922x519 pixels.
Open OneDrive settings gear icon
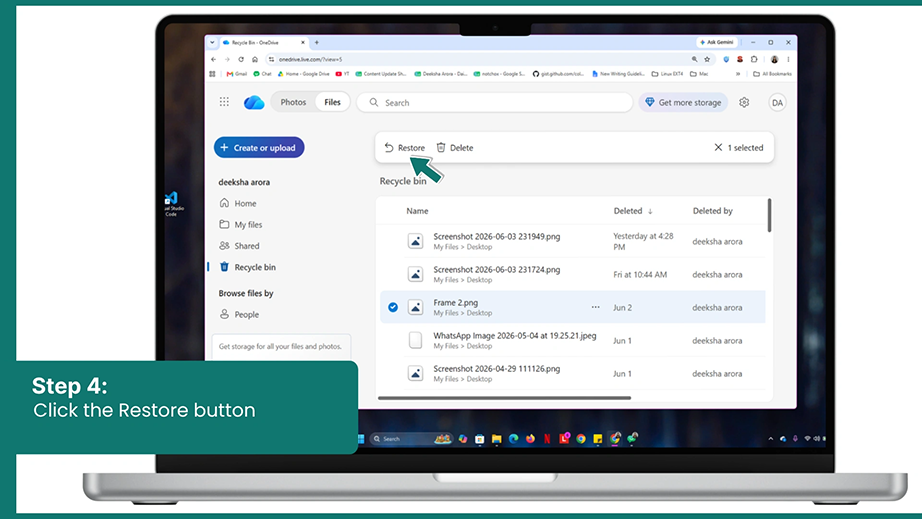coord(744,102)
